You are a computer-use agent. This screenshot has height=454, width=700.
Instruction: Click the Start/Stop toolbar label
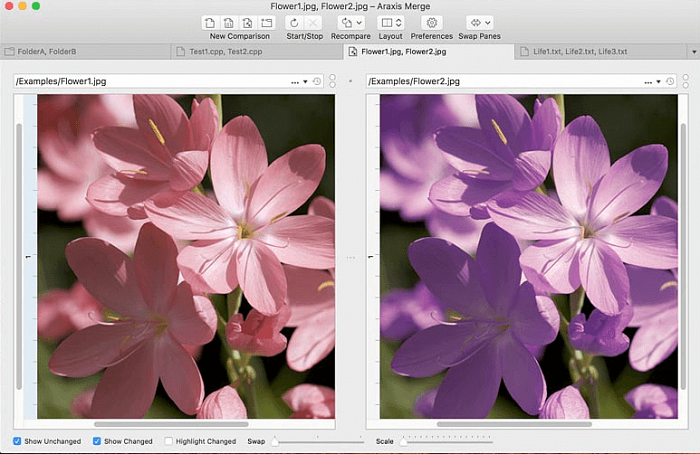[304, 36]
